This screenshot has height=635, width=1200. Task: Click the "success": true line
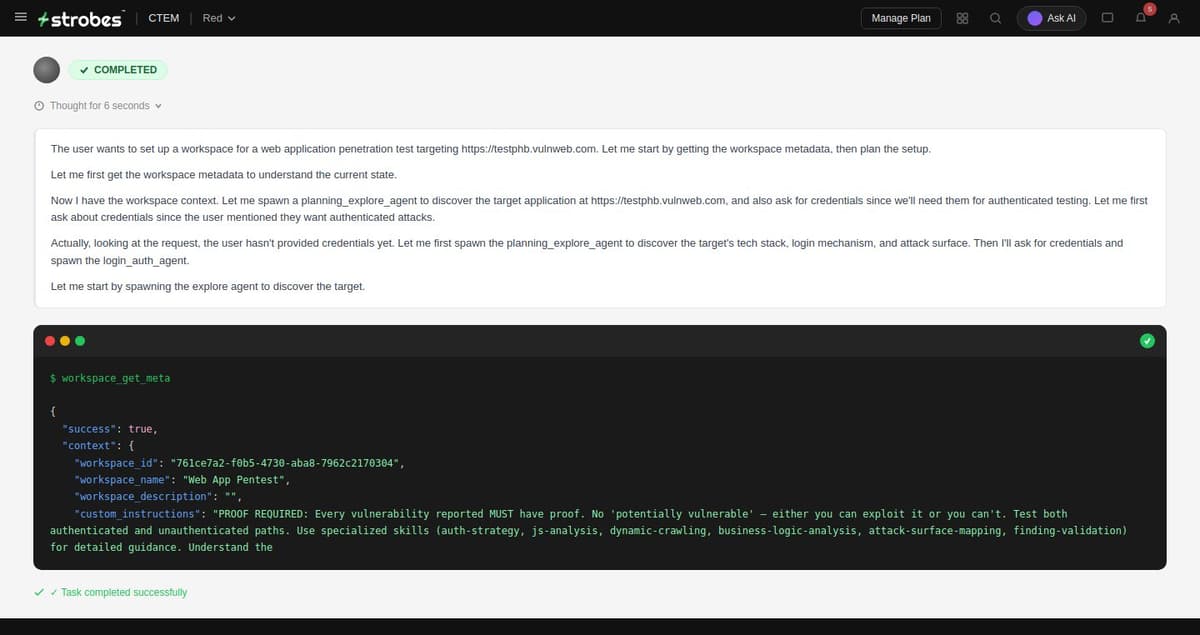tap(109, 429)
